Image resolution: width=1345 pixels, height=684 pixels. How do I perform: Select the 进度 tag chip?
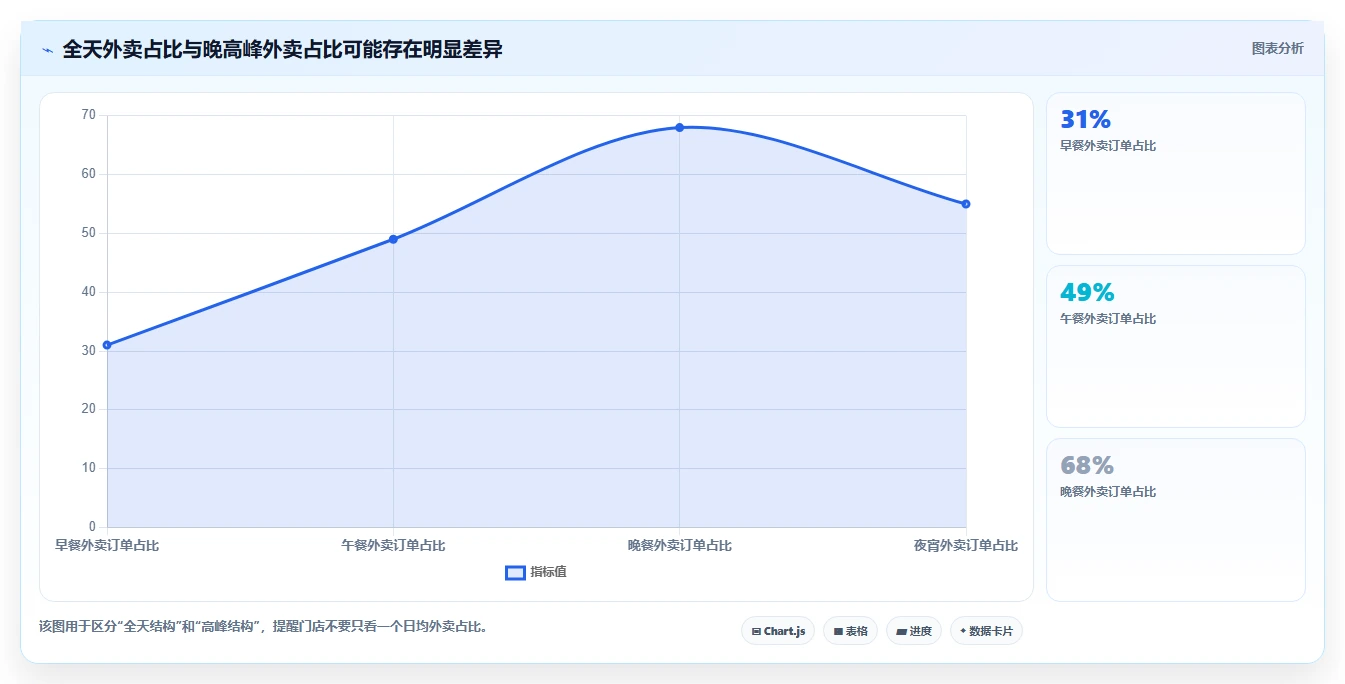(914, 631)
